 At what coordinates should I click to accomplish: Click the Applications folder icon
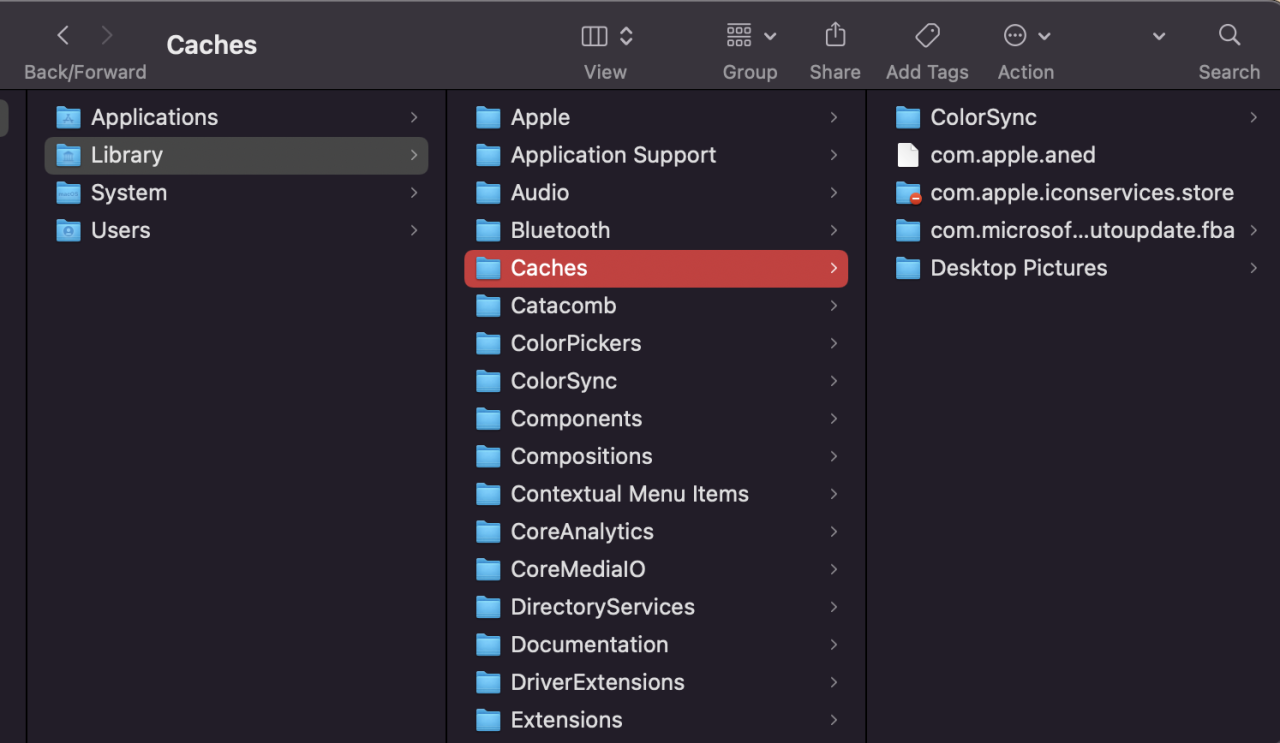click(x=68, y=117)
